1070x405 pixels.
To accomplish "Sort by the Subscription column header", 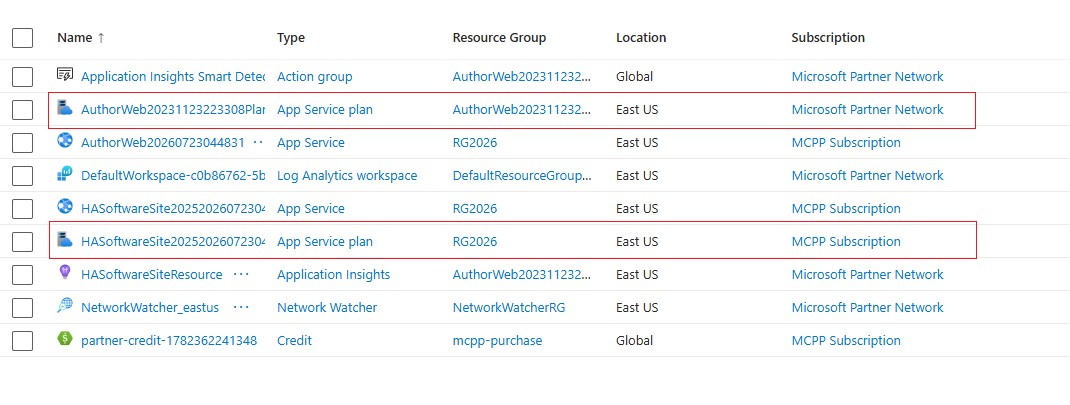I will click(x=828, y=38).
